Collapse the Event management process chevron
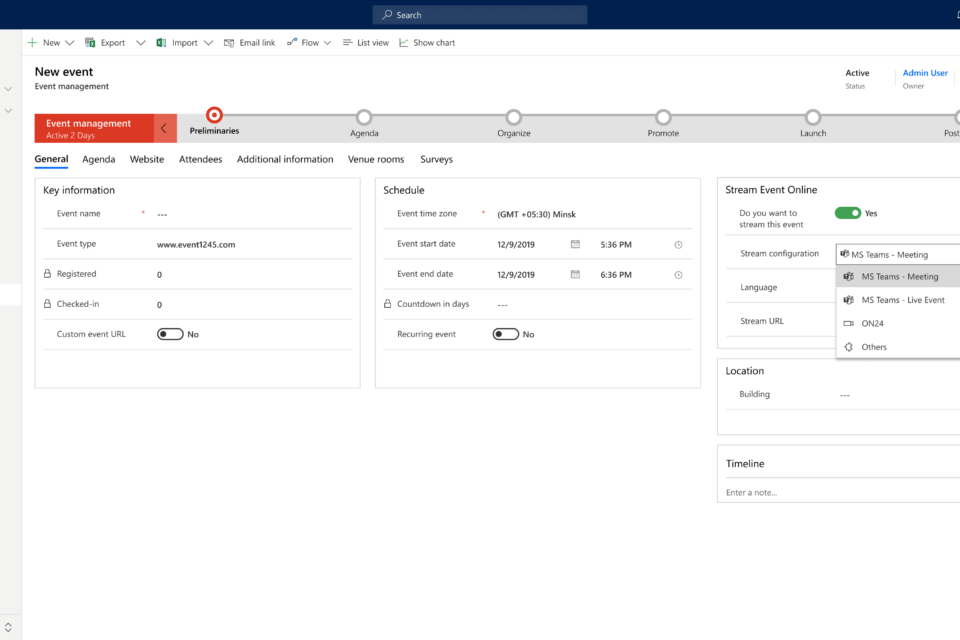The width and height of the screenshot is (960, 640). pyautogui.click(x=165, y=128)
